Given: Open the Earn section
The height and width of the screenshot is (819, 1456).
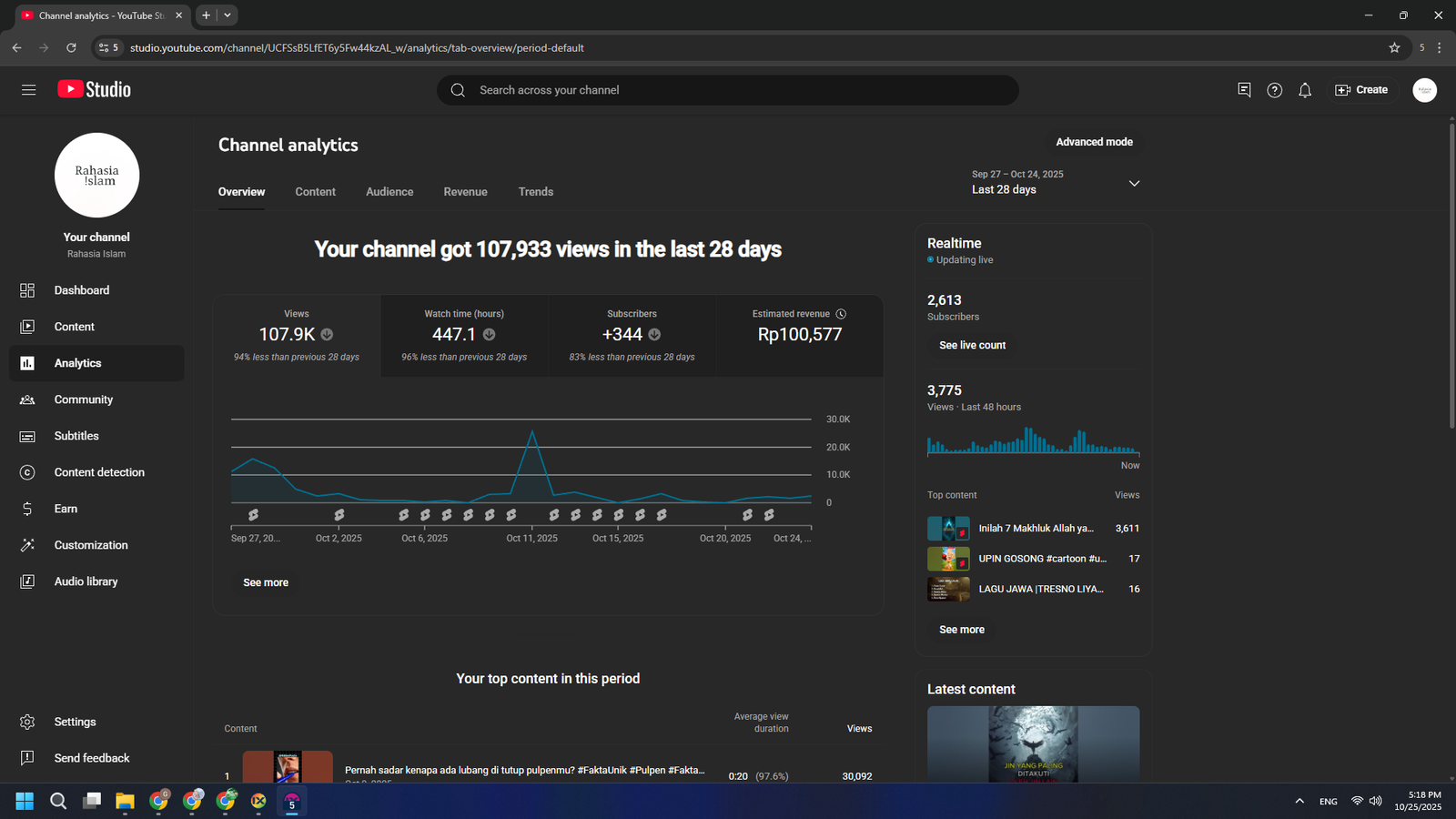Looking at the screenshot, I should [66, 509].
